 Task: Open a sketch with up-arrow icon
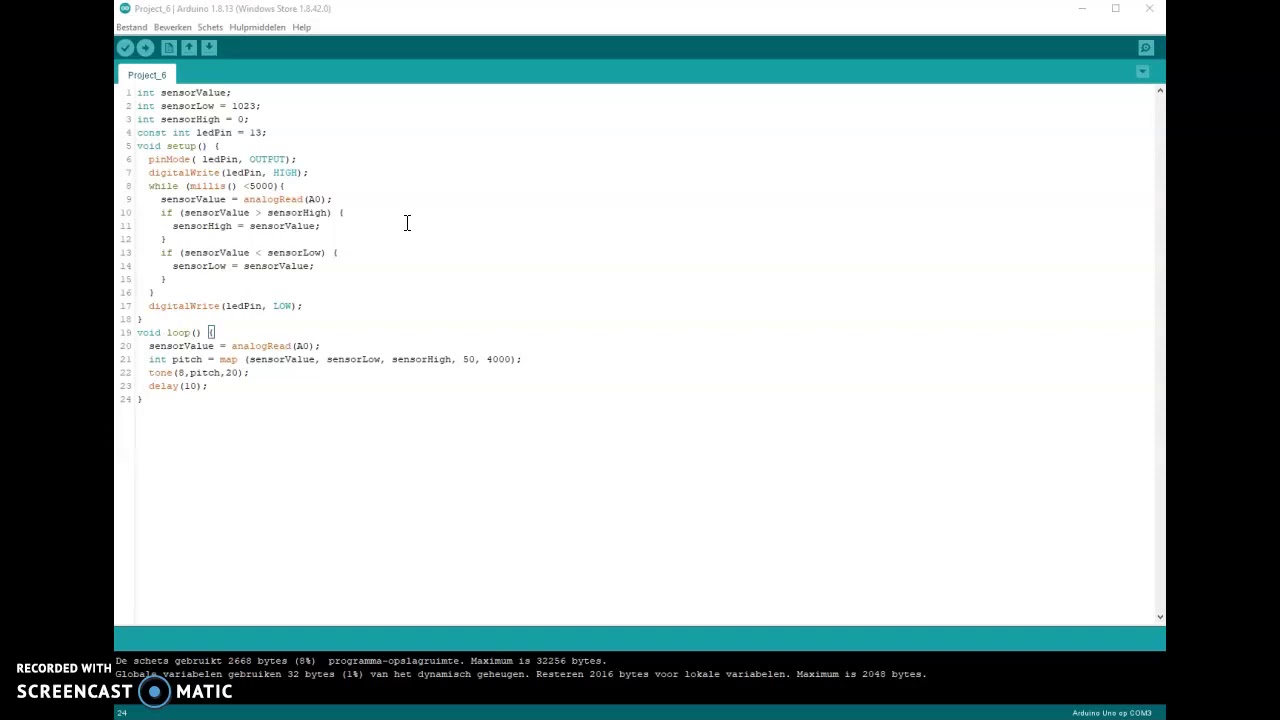click(x=189, y=48)
